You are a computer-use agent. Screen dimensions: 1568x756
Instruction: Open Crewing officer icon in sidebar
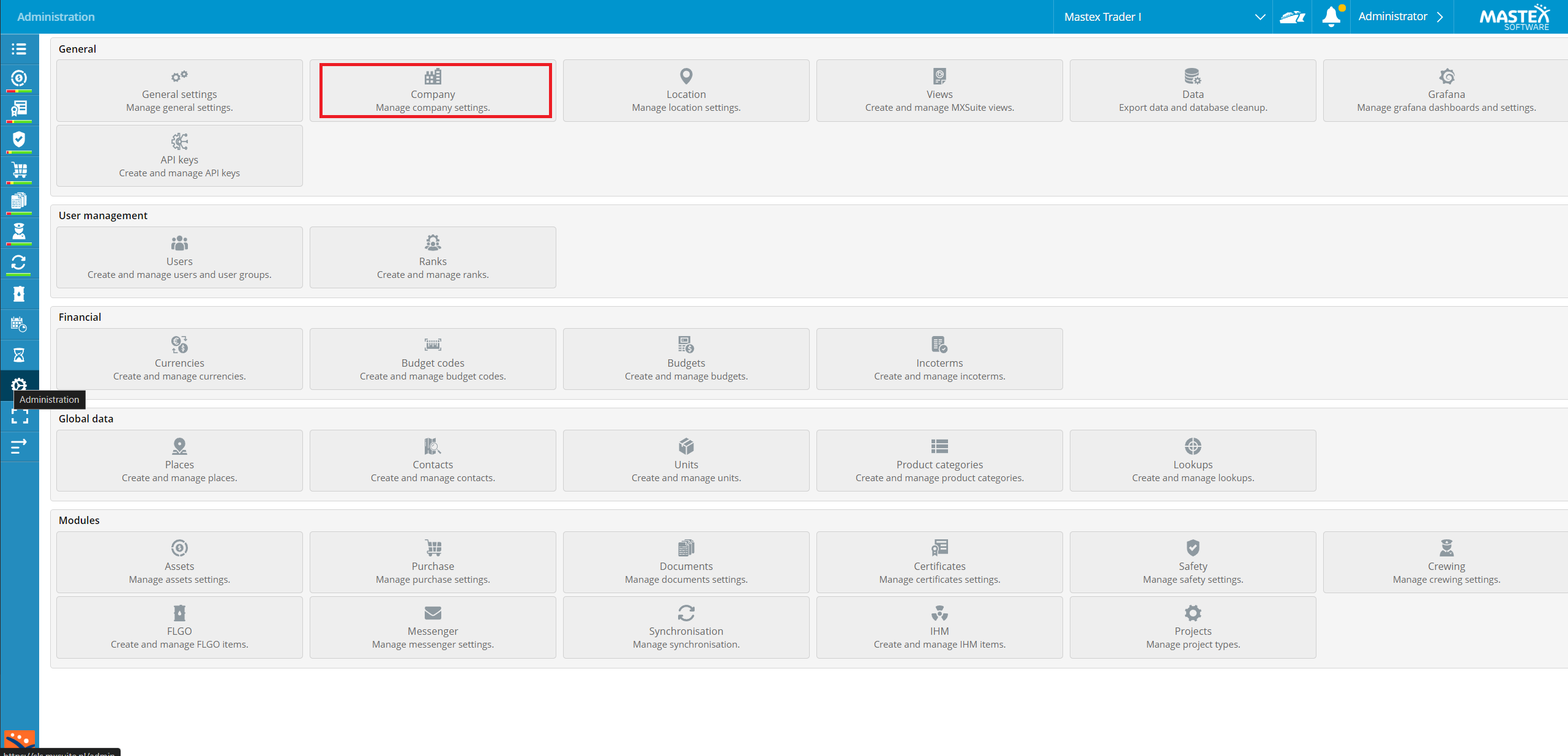tap(19, 231)
